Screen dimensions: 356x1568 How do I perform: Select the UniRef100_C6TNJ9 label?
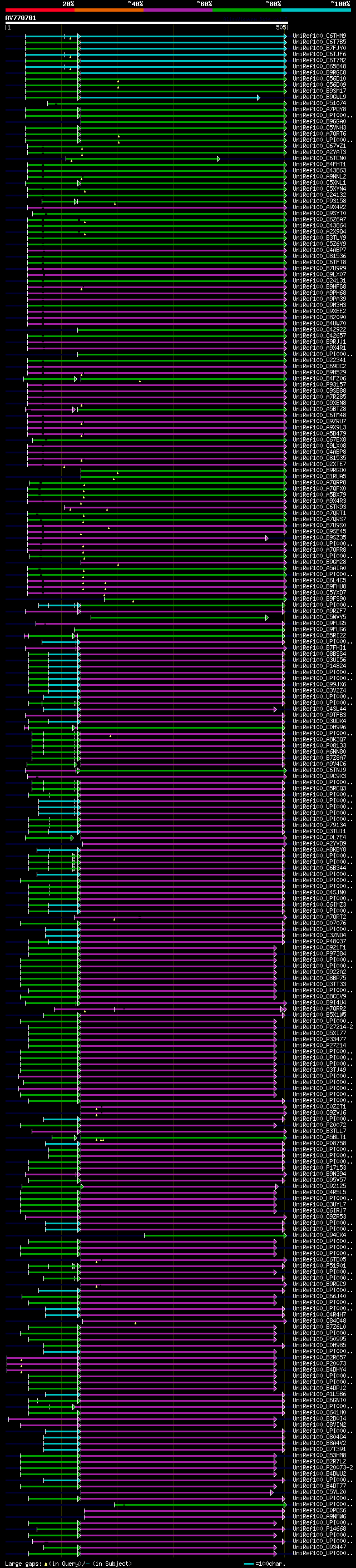(x=319, y=770)
